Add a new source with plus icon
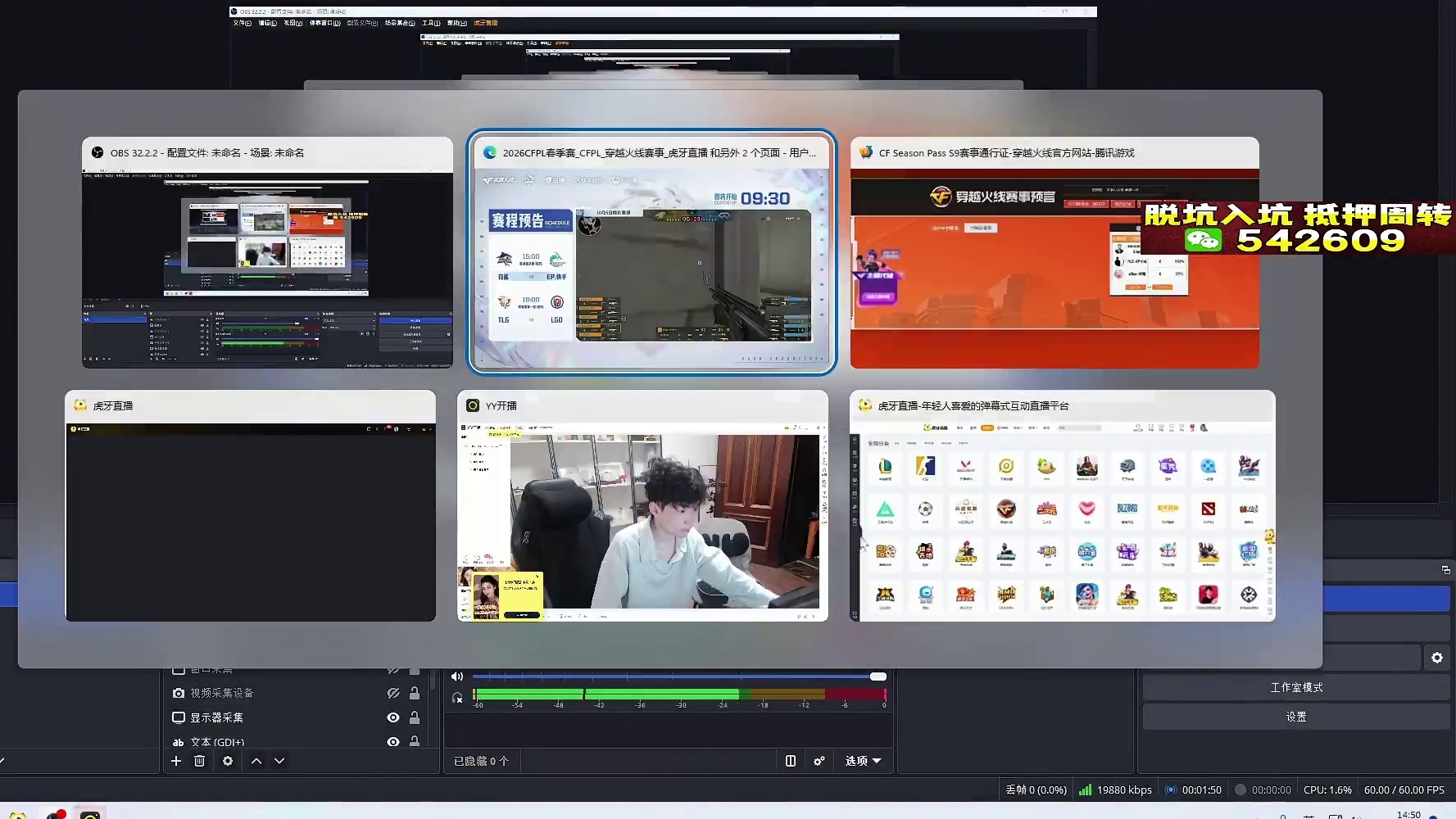Screen dimensions: 1456x819 pos(176,761)
